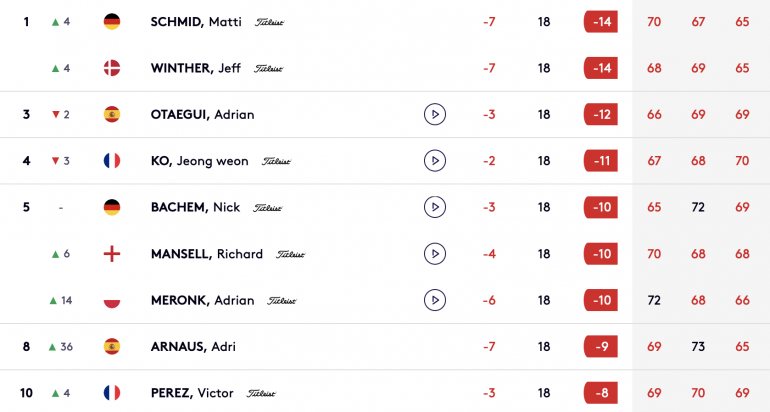This screenshot has height=412, width=770.
Task: Open player profile ARNAUS, Adri
Action: click(x=193, y=347)
